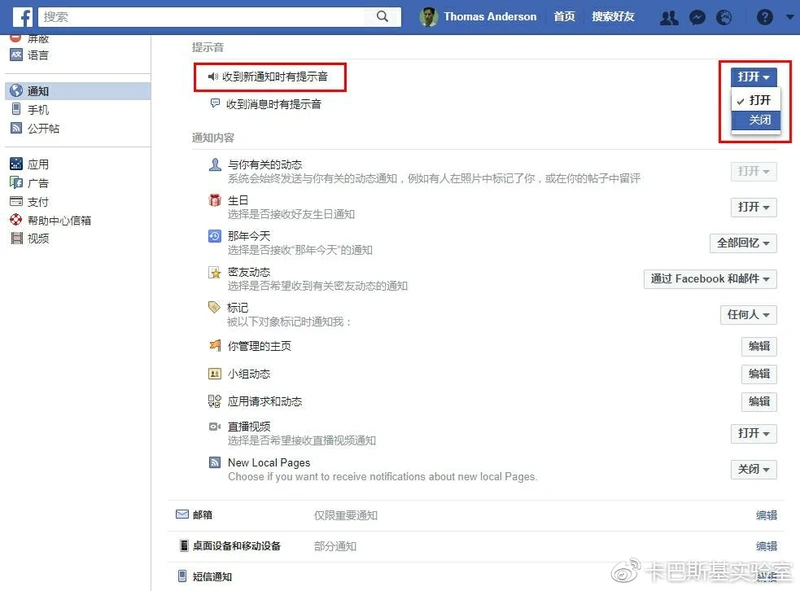Click the 支付 card sidebar icon
This screenshot has height=591, width=800.
tap(16, 201)
